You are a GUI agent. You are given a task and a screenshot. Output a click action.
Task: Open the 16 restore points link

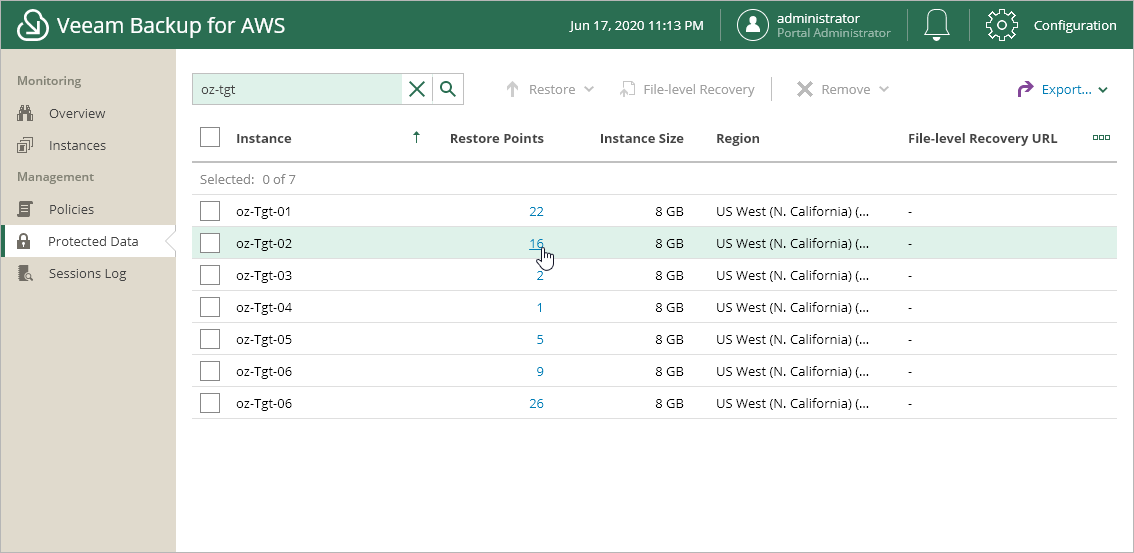click(x=536, y=243)
